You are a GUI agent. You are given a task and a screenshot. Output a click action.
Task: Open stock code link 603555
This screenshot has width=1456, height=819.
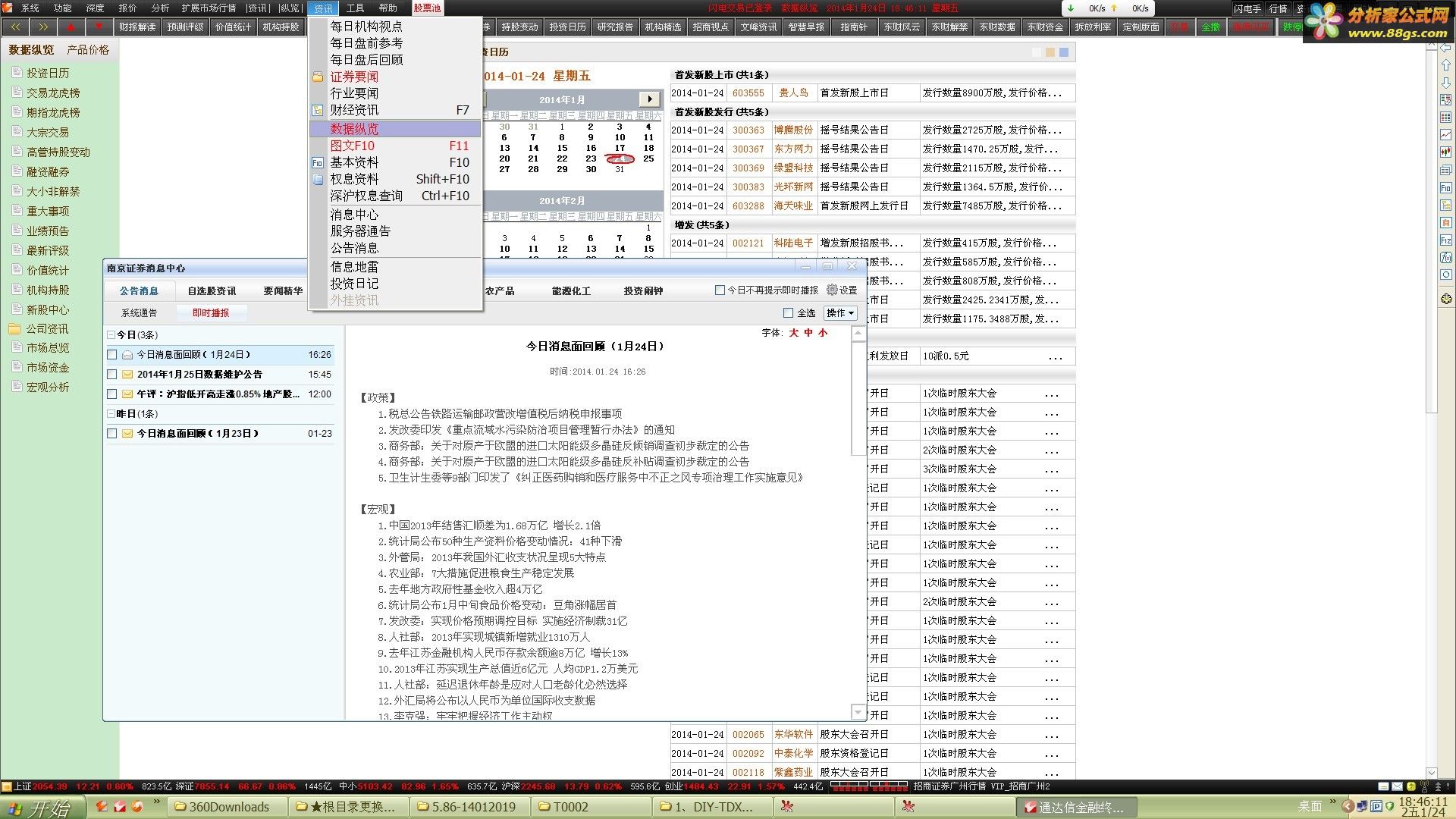click(748, 93)
